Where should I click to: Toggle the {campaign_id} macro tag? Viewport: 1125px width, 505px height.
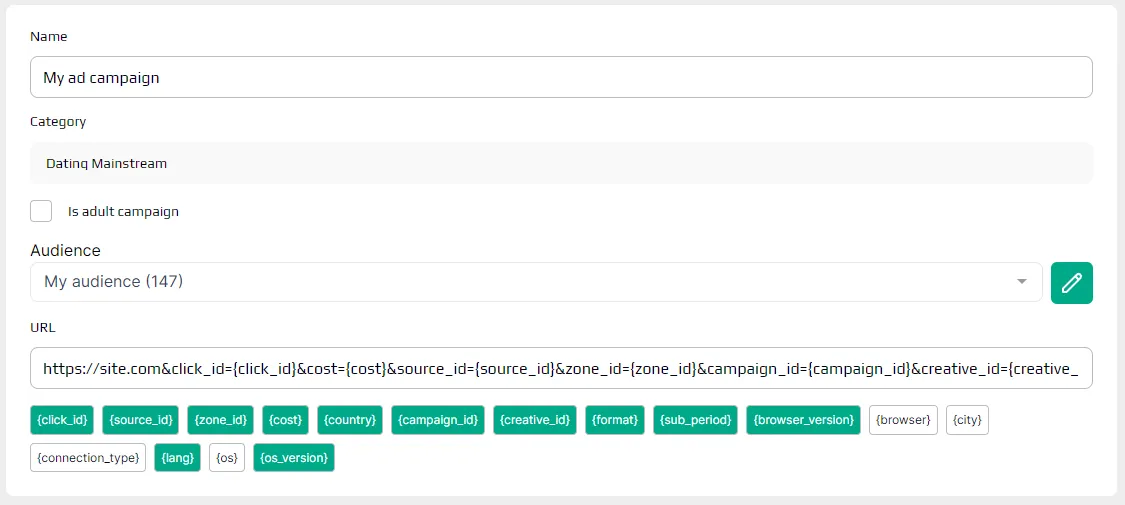(x=438, y=420)
